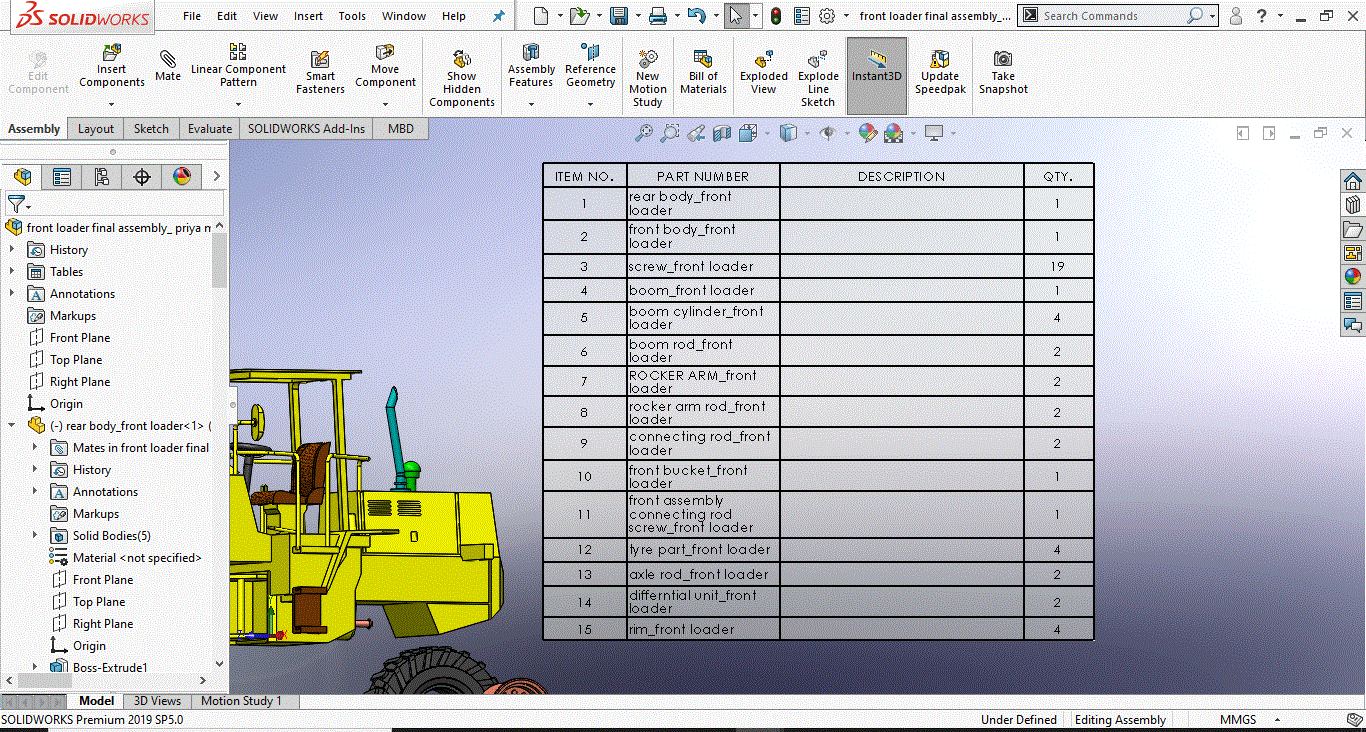The height and width of the screenshot is (732, 1366).
Task: Click the Edit Appearance icon
Action: [867, 133]
